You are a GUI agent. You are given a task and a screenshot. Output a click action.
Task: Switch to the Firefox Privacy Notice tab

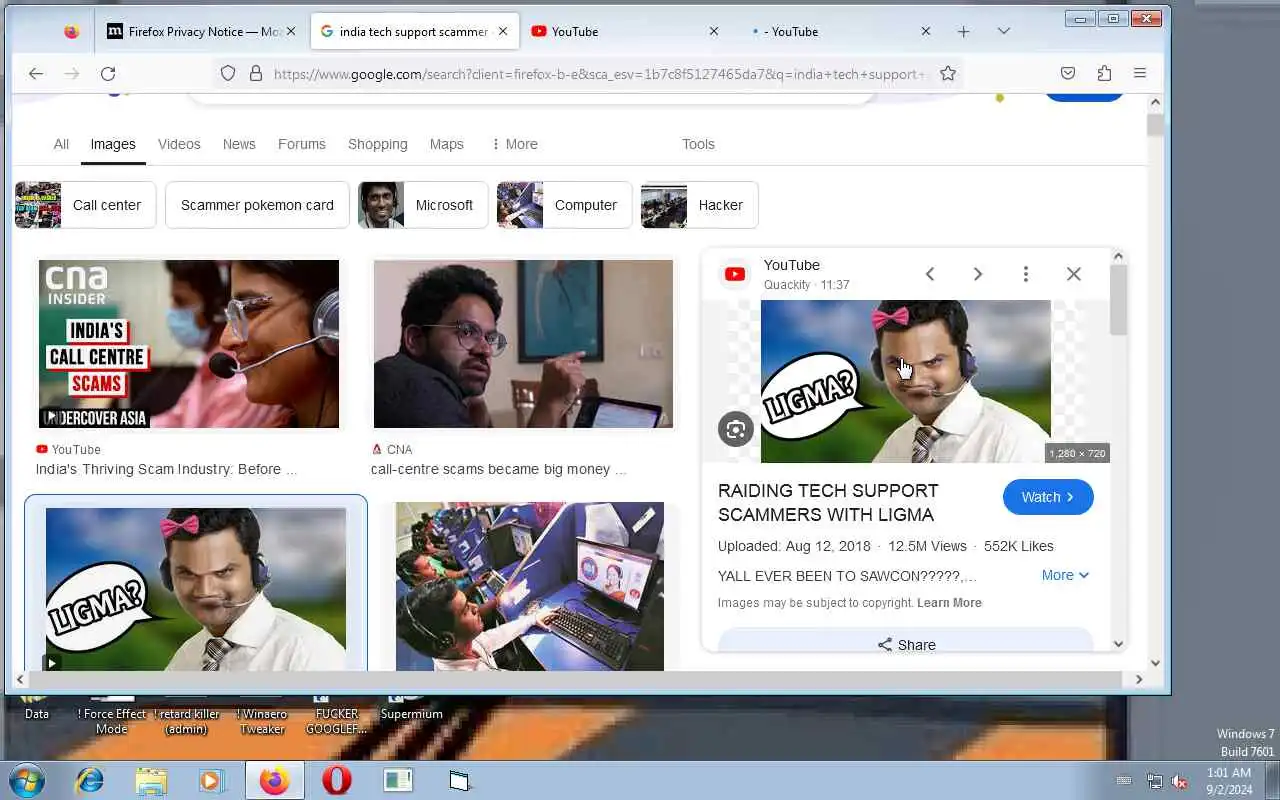[x=201, y=32]
